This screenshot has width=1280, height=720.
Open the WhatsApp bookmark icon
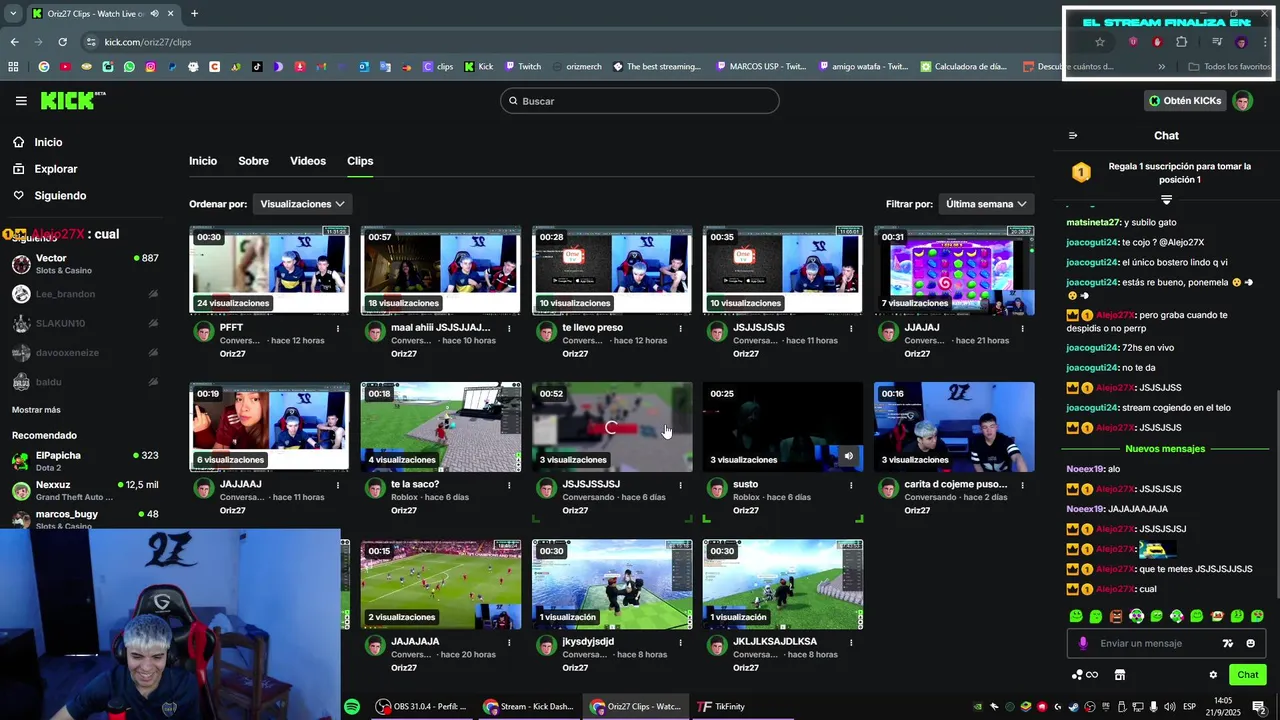tap(129, 67)
